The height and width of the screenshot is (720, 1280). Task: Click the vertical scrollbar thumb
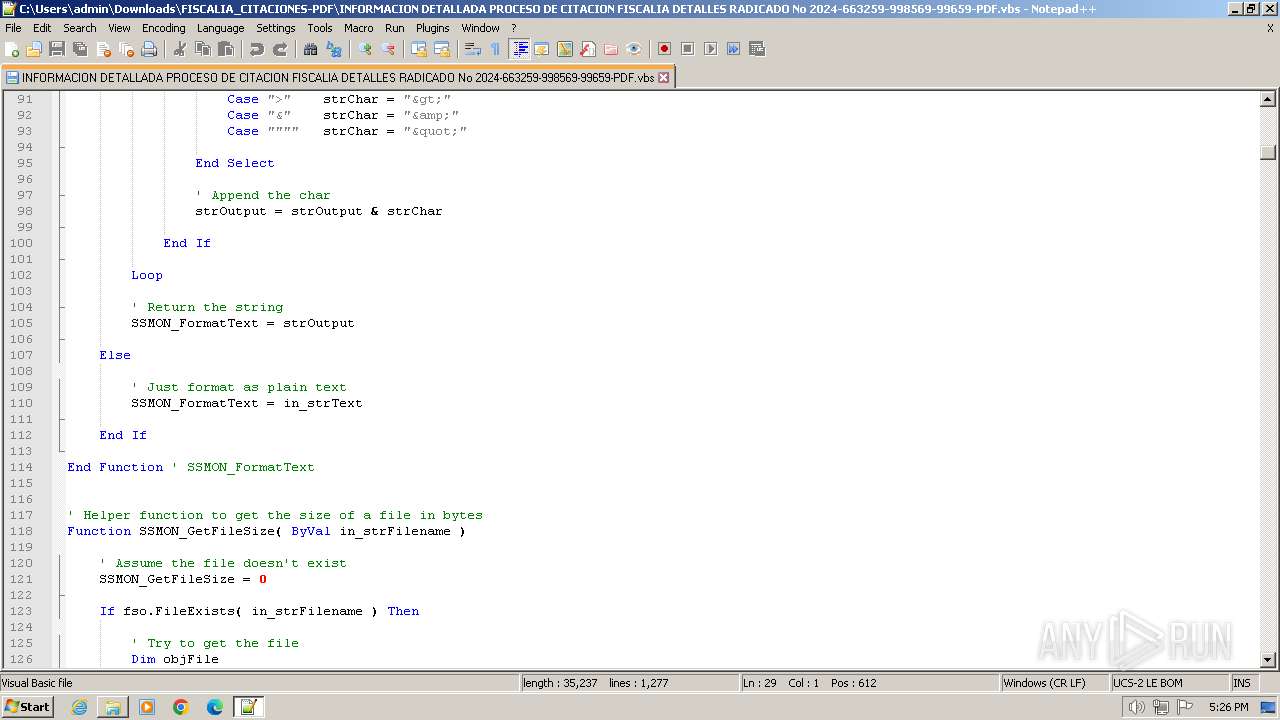click(x=1268, y=152)
